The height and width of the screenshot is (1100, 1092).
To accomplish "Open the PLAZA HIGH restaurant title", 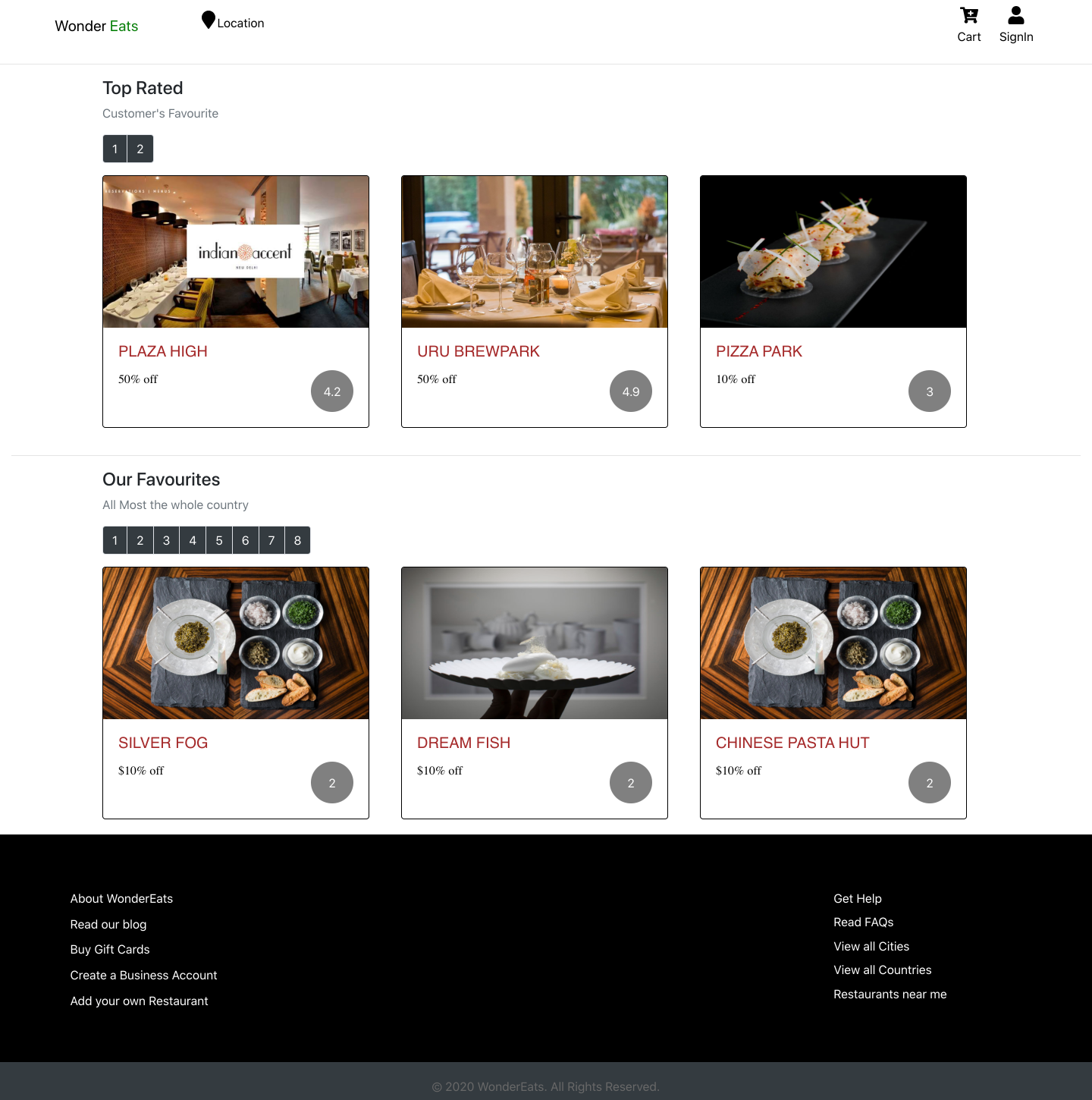I will [163, 351].
